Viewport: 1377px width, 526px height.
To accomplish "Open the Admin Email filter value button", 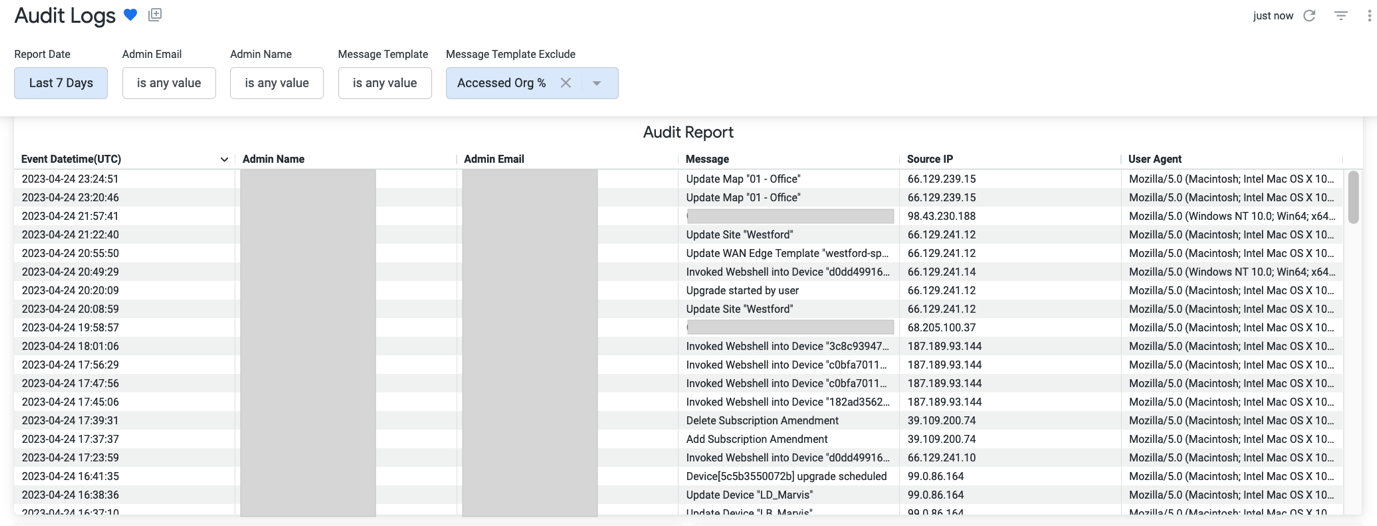I will tap(169, 83).
